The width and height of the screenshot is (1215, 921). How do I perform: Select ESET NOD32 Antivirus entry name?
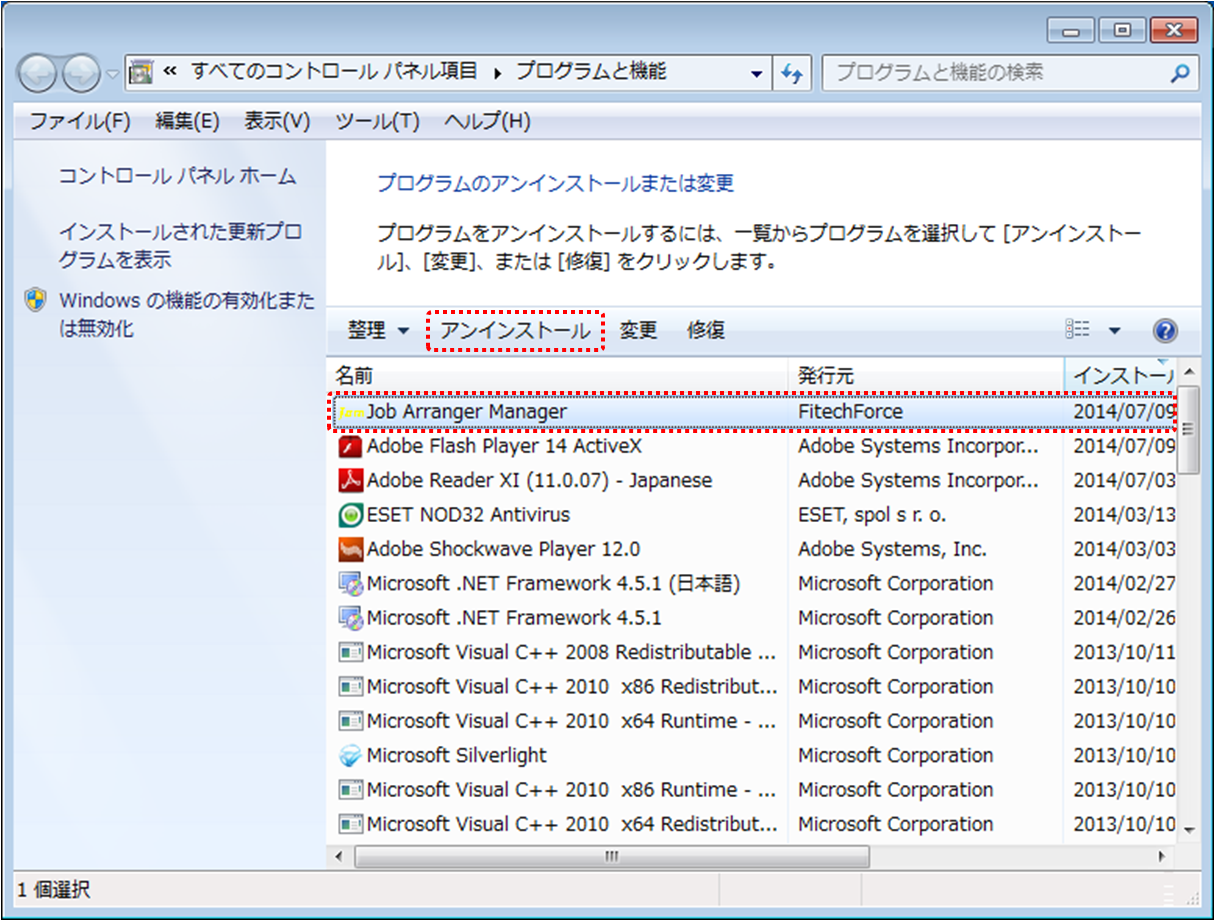[x=468, y=515]
